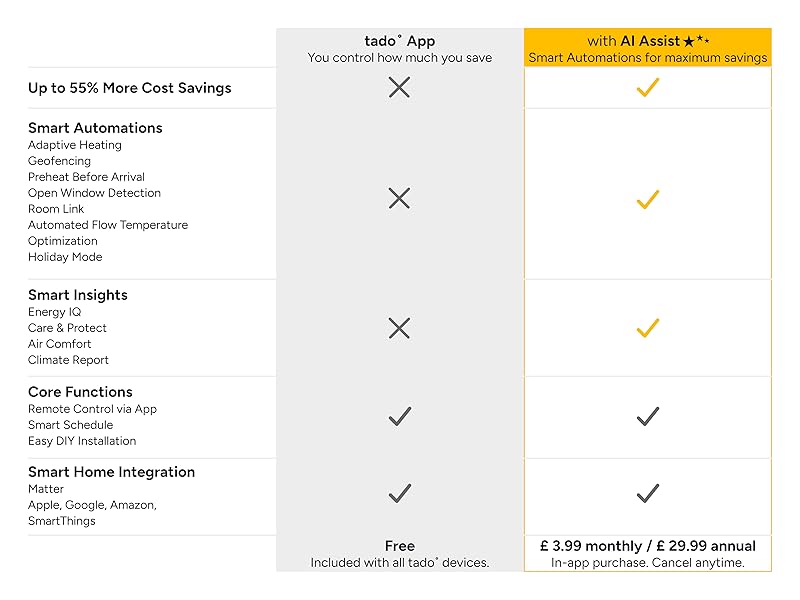Click the X mark in the Smart Insights row
The width and height of the screenshot is (800, 600).
(x=399, y=328)
